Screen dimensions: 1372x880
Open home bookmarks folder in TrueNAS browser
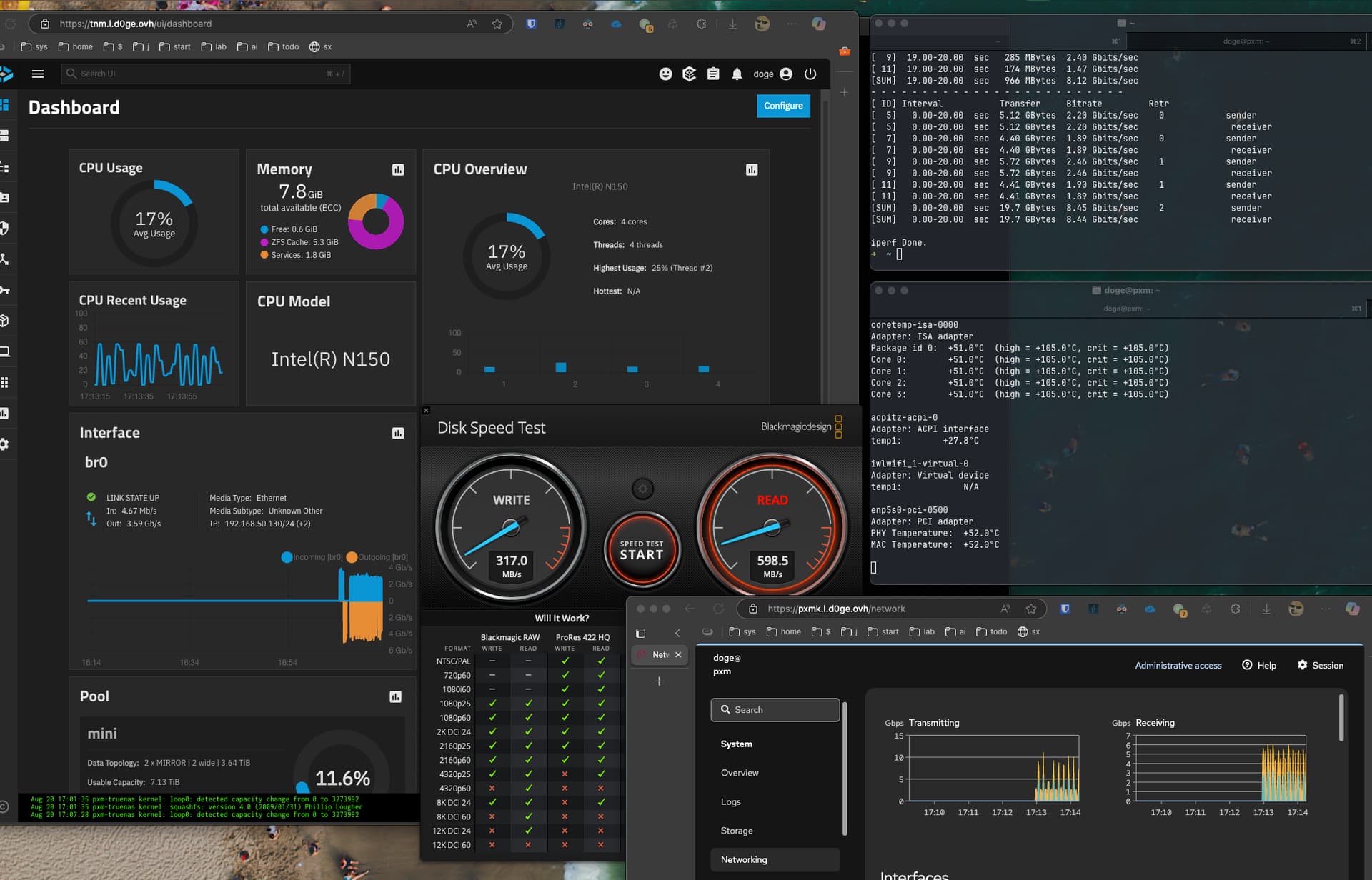76,46
